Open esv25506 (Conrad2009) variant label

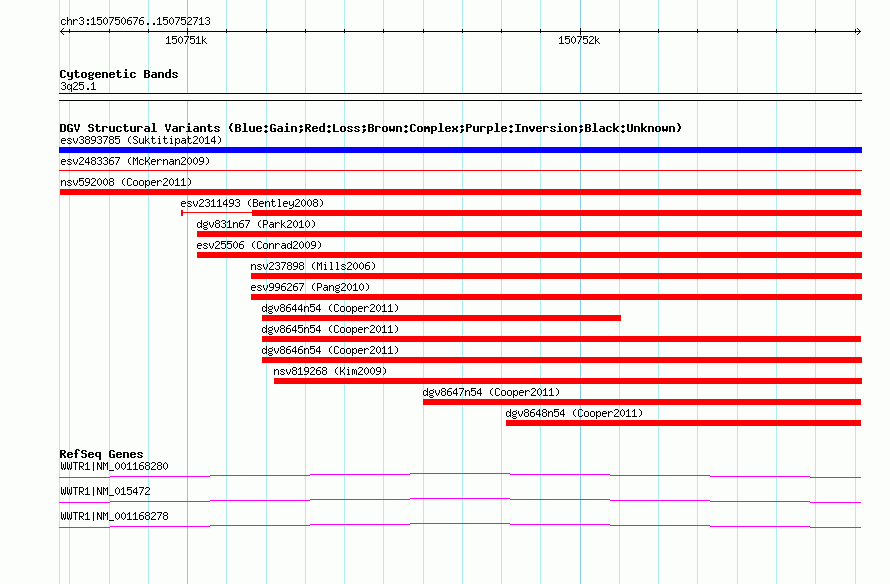coord(259,245)
